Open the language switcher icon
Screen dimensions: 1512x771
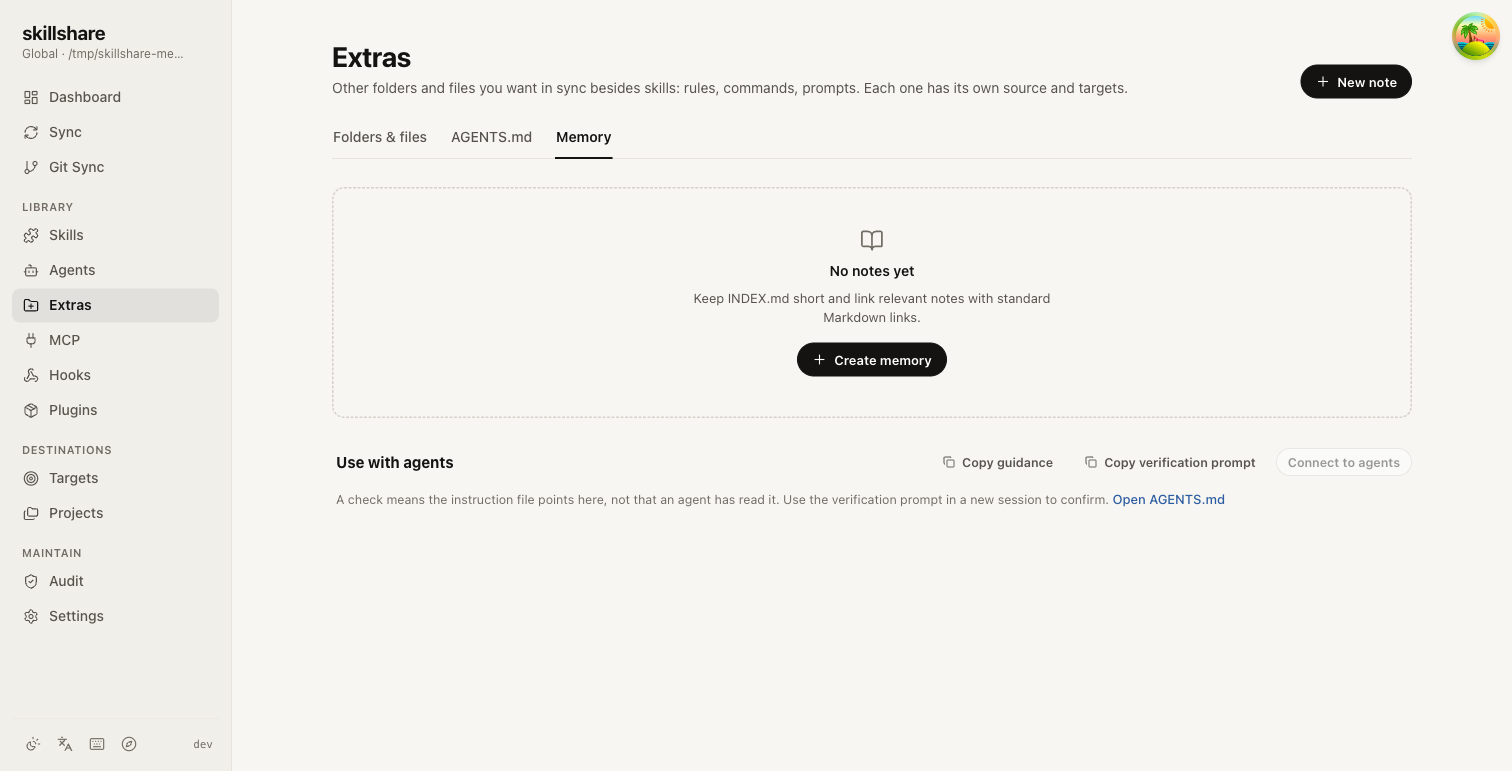[65, 744]
